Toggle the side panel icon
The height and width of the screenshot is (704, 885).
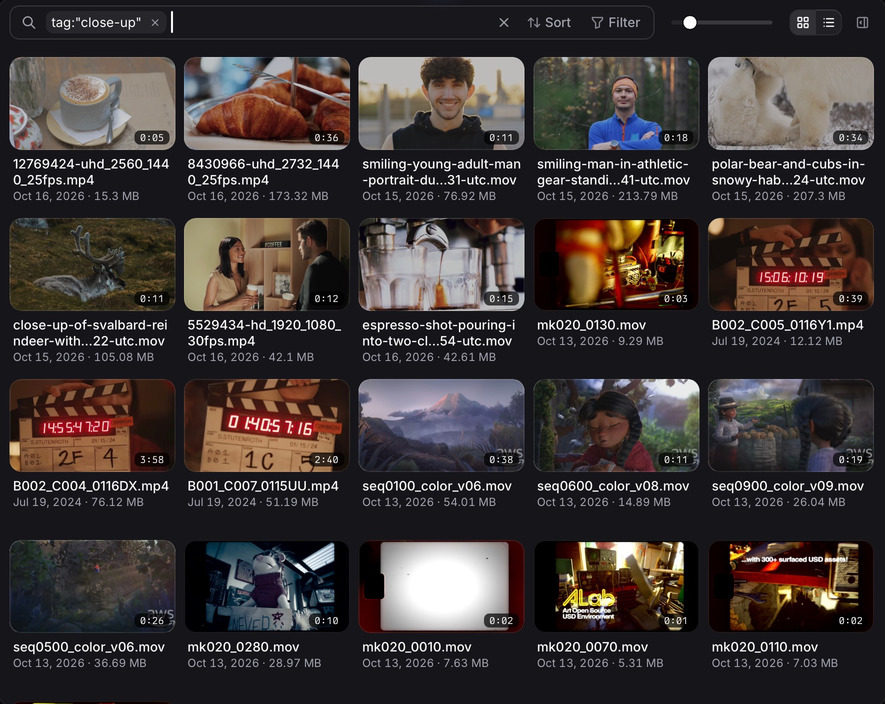tap(862, 23)
